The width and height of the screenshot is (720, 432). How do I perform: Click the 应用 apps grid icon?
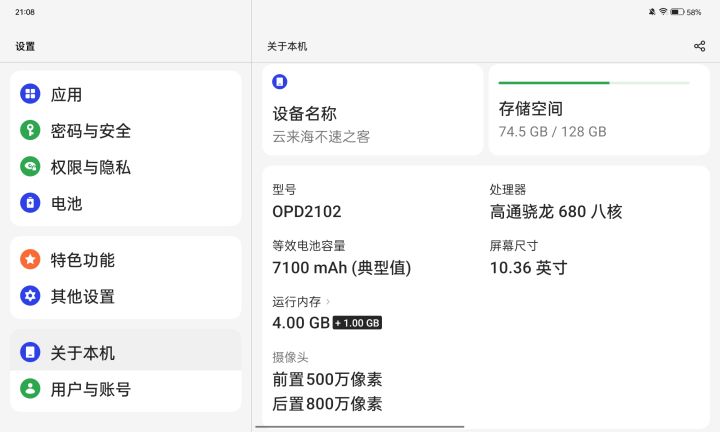click(30, 95)
